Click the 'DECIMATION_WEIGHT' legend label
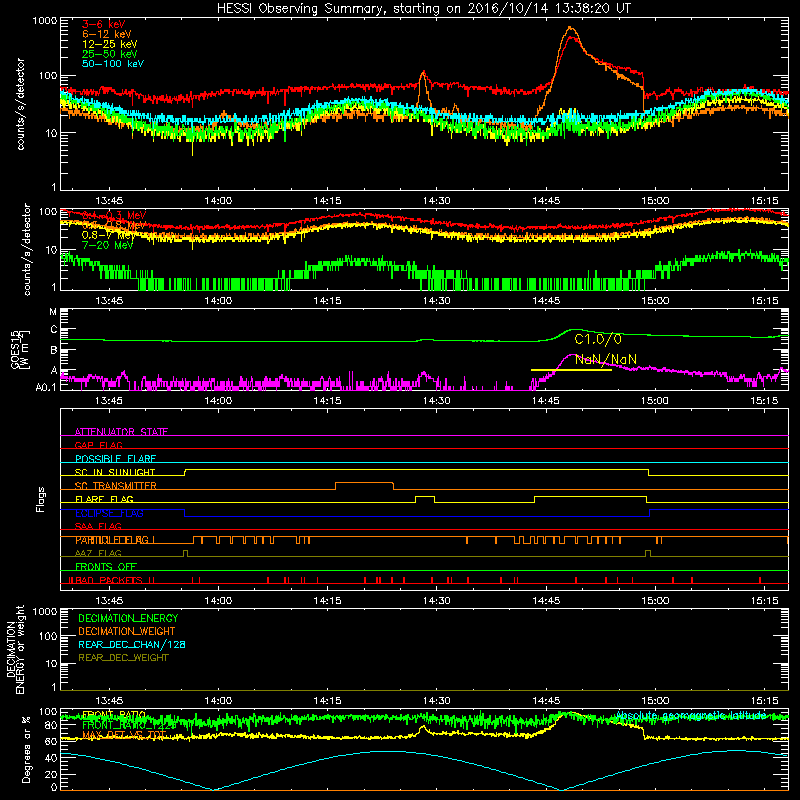800x800 pixels. tap(127, 631)
